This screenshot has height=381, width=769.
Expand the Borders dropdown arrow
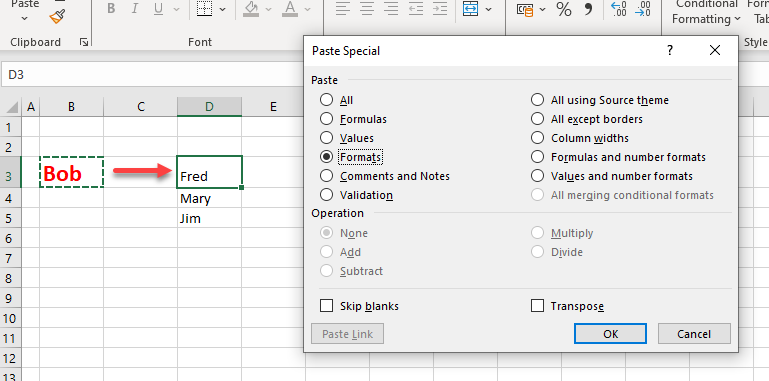(223, 9)
